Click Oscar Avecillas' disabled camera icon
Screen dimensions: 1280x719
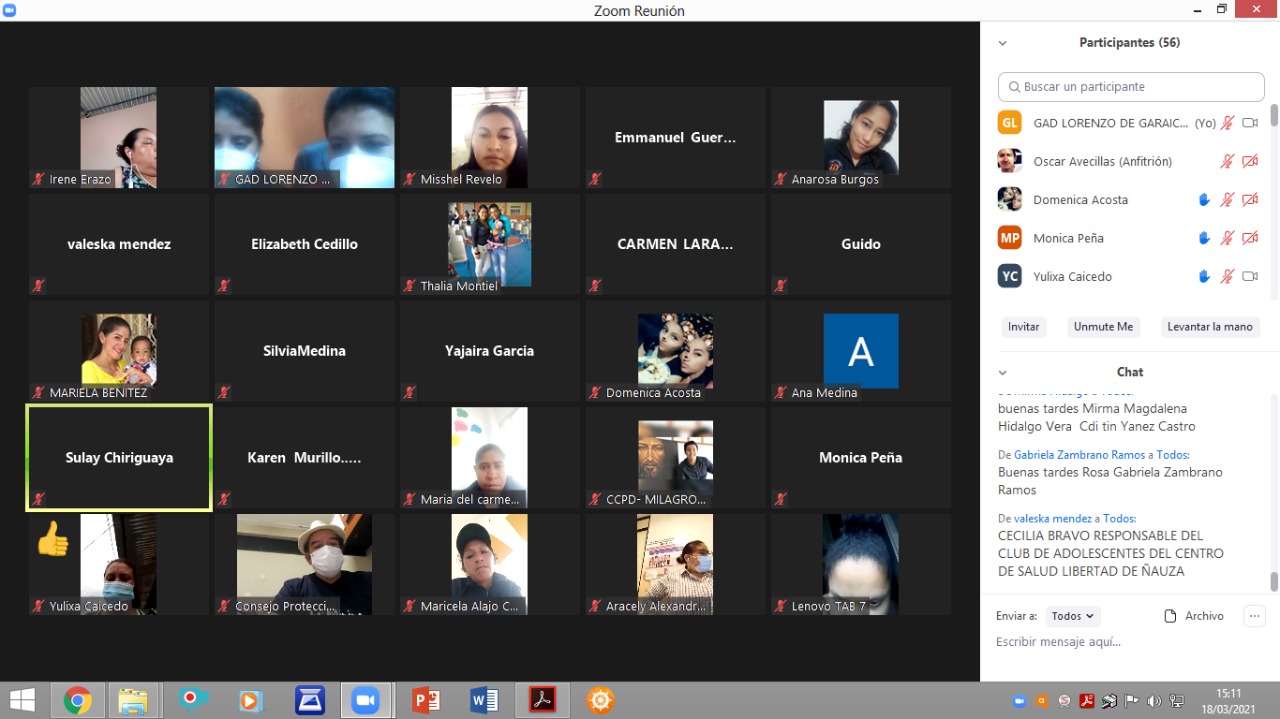click(1249, 161)
